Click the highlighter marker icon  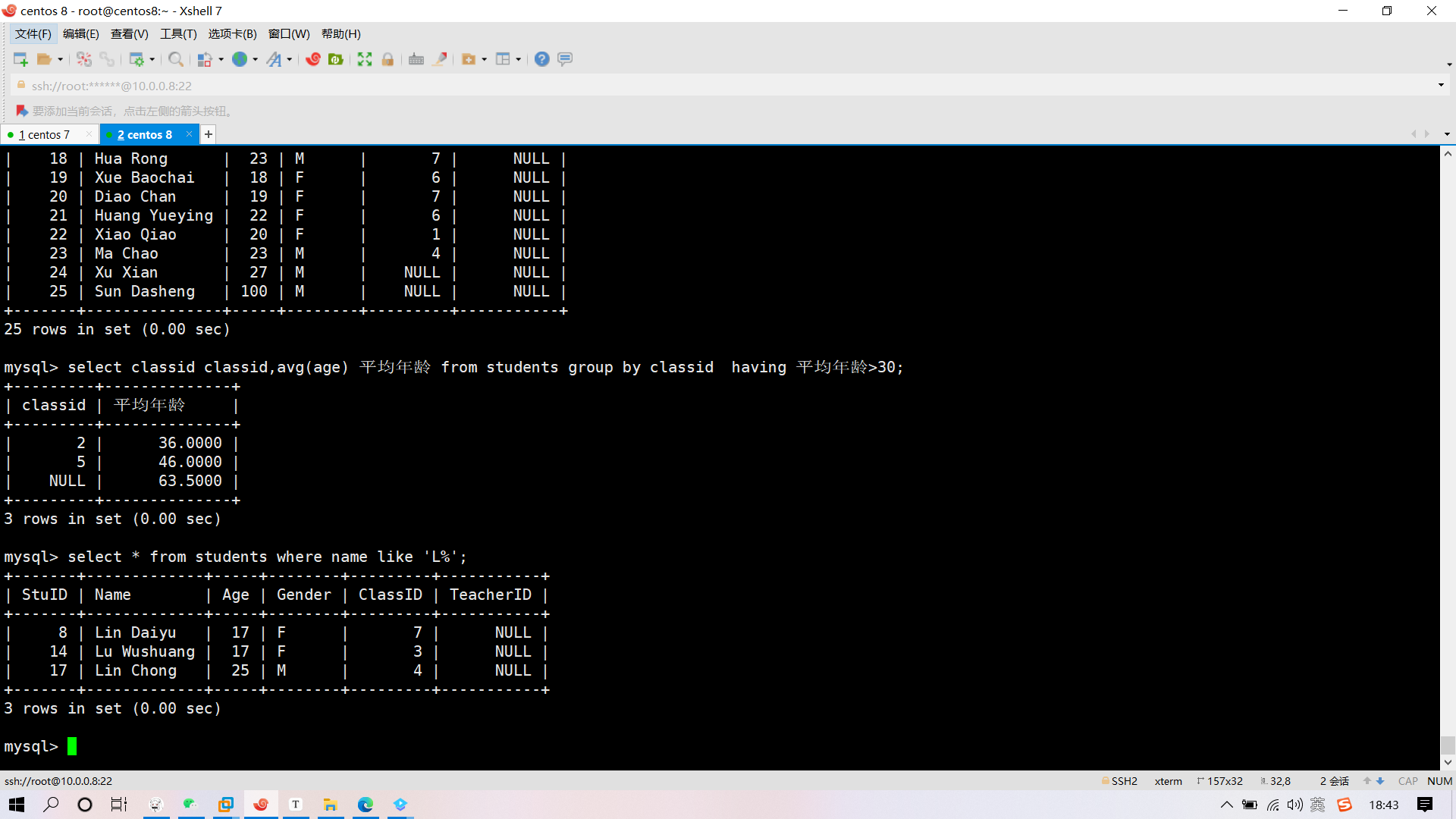(440, 59)
